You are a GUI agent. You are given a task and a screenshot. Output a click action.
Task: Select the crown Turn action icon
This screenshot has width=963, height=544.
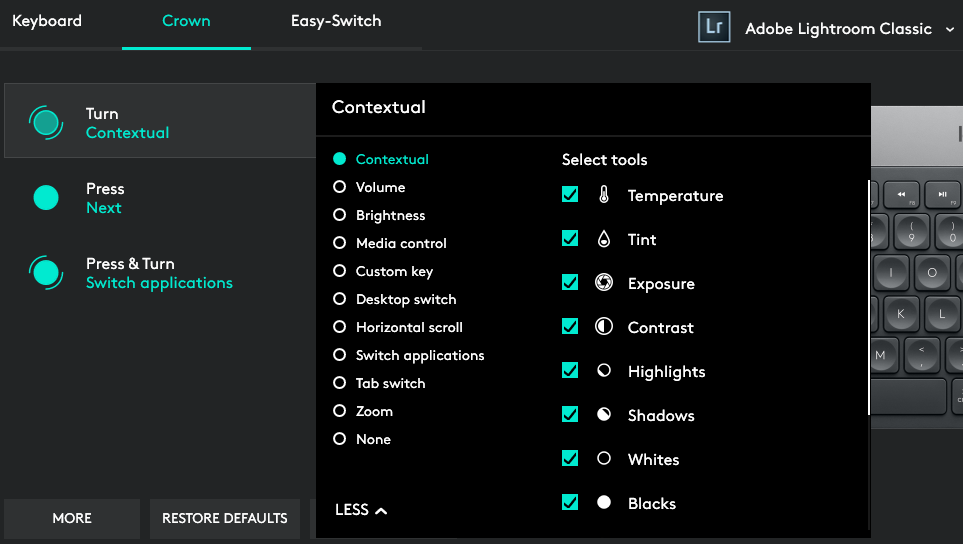click(x=46, y=123)
